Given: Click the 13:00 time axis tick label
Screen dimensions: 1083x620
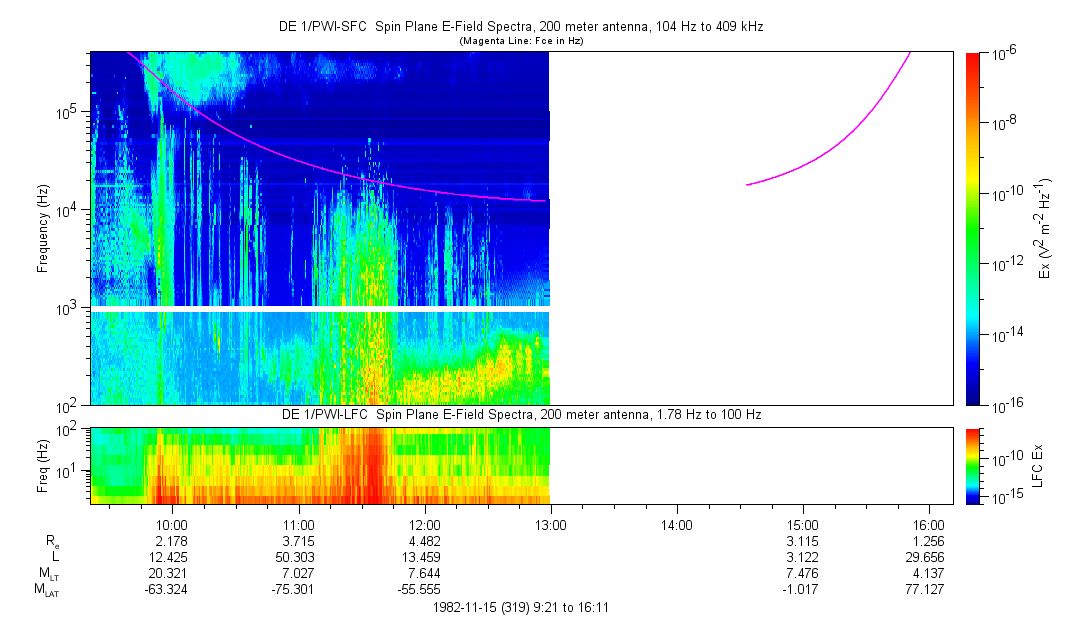Looking at the screenshot, I should click(551, 524).
